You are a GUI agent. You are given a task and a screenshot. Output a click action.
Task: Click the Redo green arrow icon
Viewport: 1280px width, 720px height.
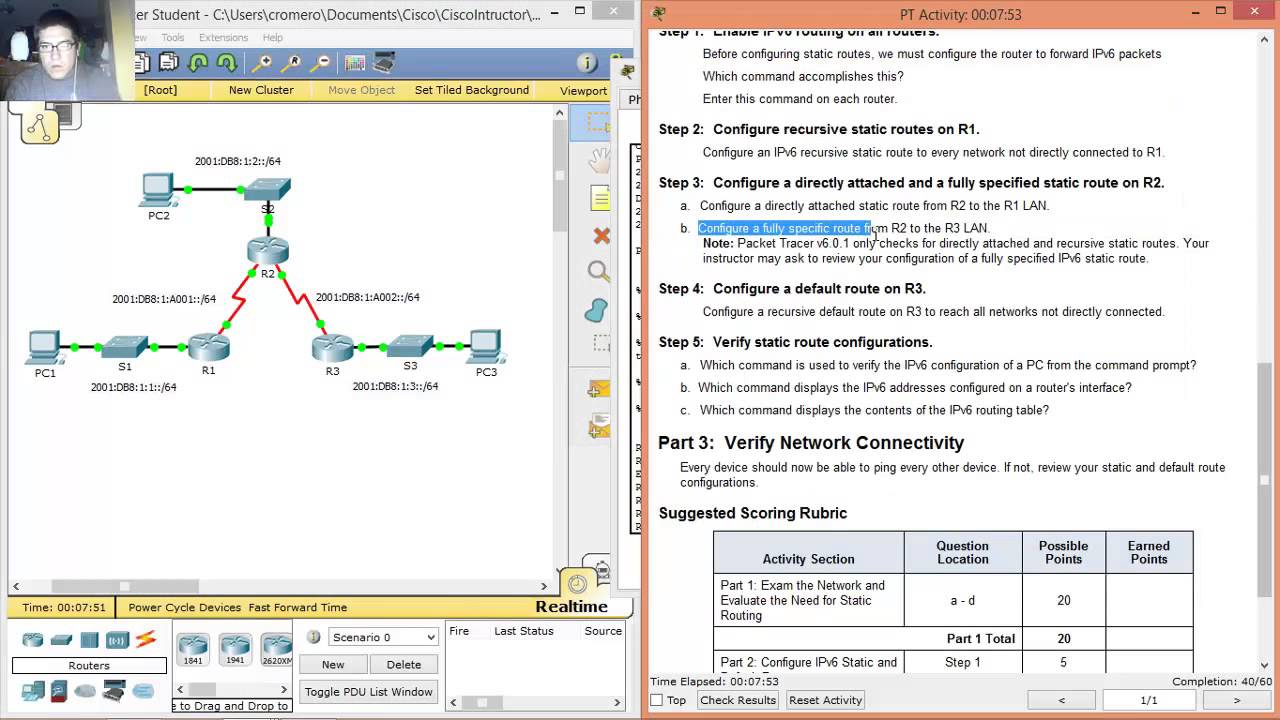226,63
